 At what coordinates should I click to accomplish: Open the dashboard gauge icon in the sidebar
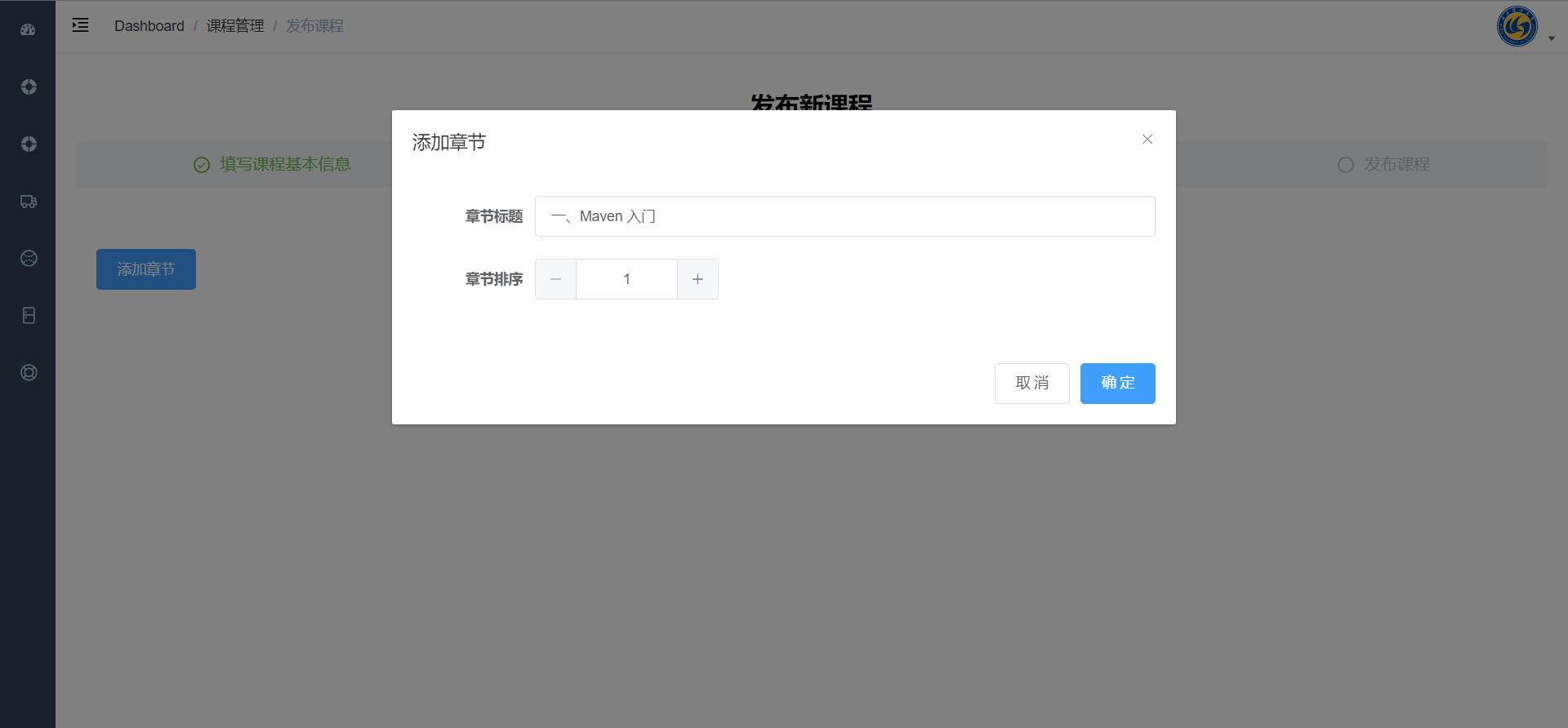pos(29,30)
